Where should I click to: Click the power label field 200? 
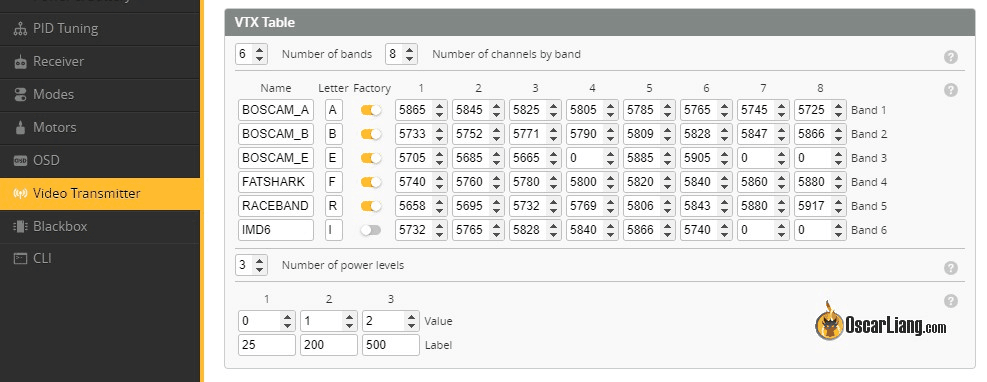coord(329,345)
